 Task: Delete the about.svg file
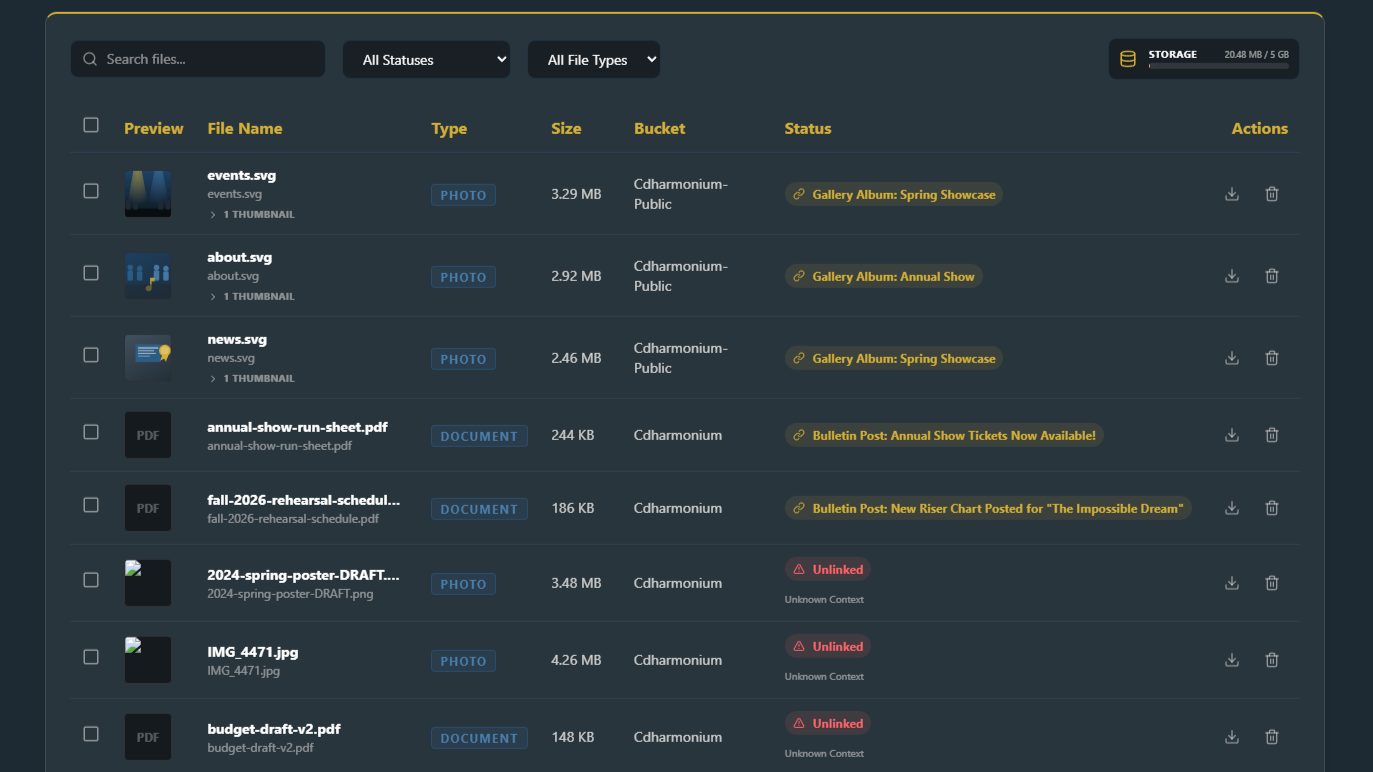[x=1272, y=276]
